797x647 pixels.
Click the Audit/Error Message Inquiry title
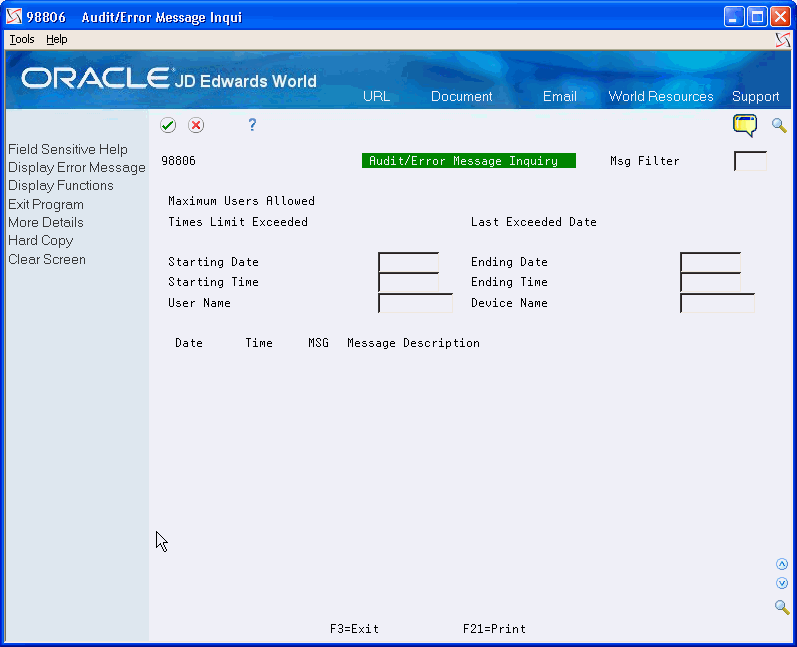469,161
